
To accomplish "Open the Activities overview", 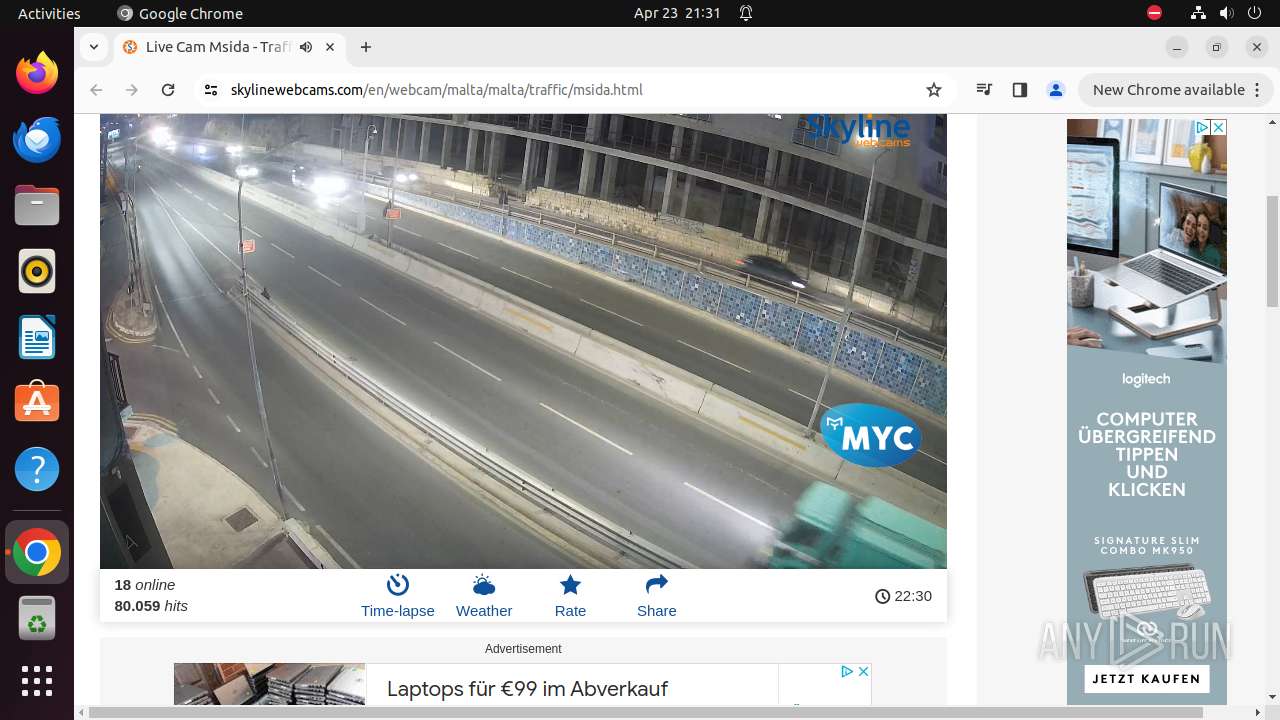I will coord(49,13).
